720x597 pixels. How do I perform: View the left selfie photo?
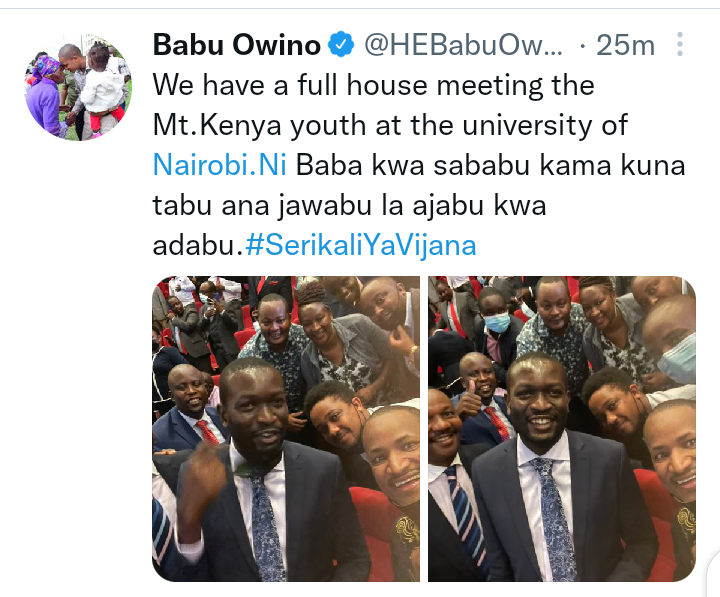[x=286, y=429]
